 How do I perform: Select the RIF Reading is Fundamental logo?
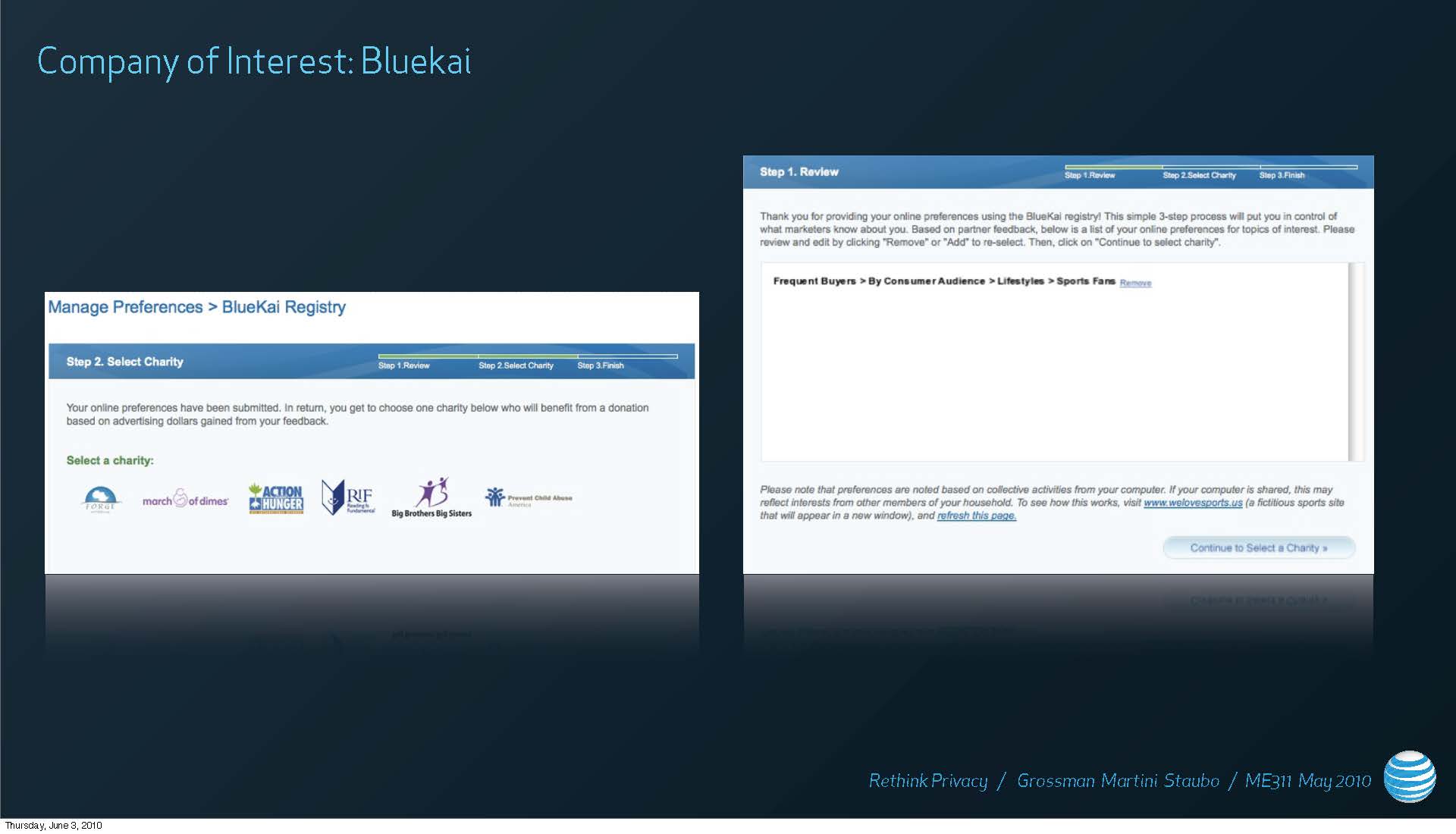[348, 497]
